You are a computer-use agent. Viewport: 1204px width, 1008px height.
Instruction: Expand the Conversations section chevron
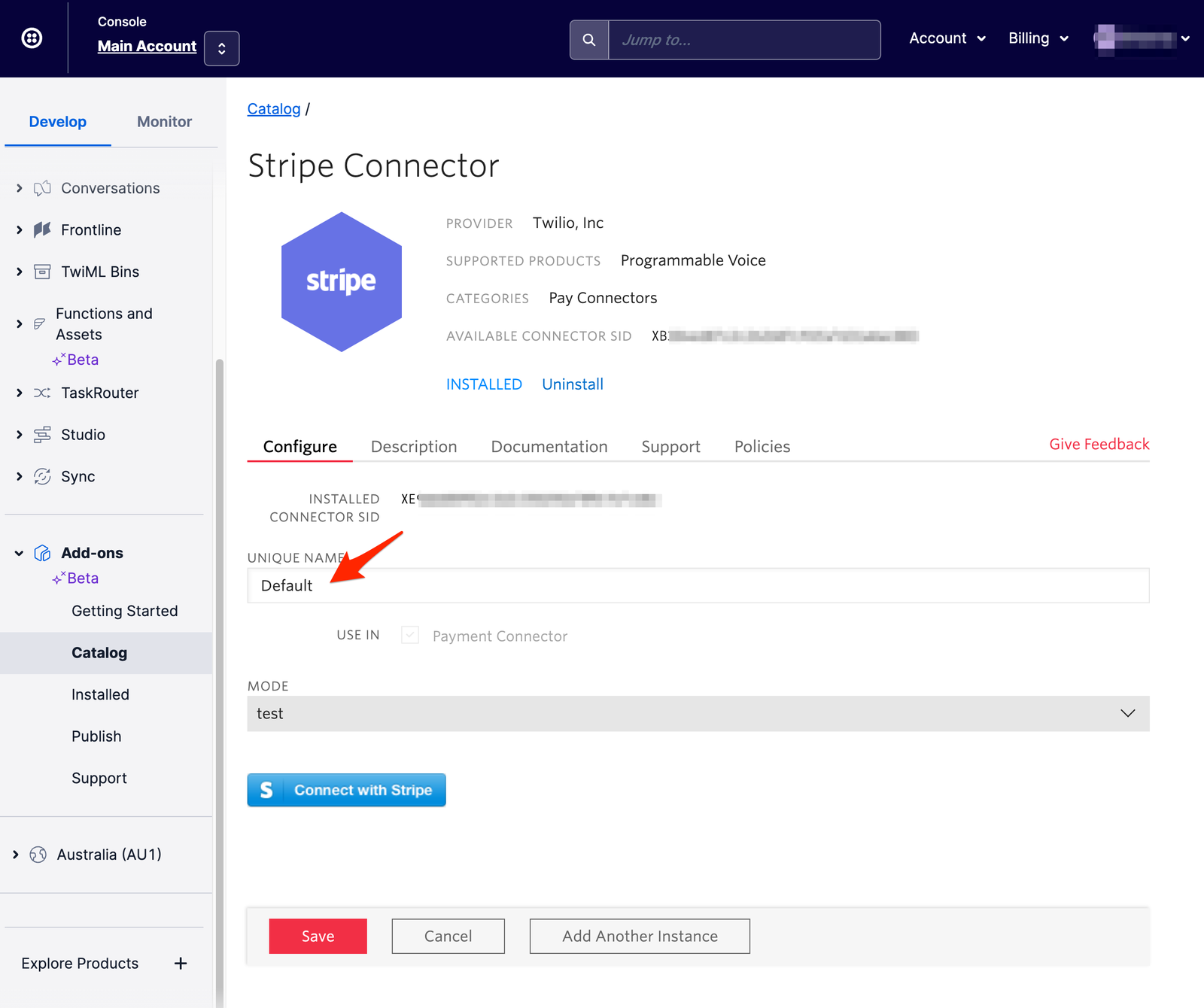[x=19, y=188]
